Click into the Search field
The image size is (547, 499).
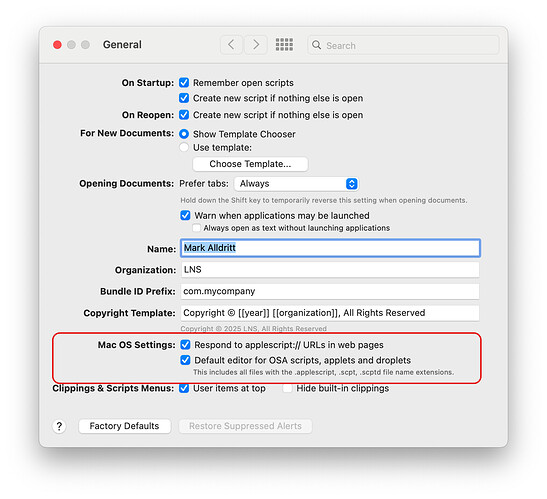403,45
